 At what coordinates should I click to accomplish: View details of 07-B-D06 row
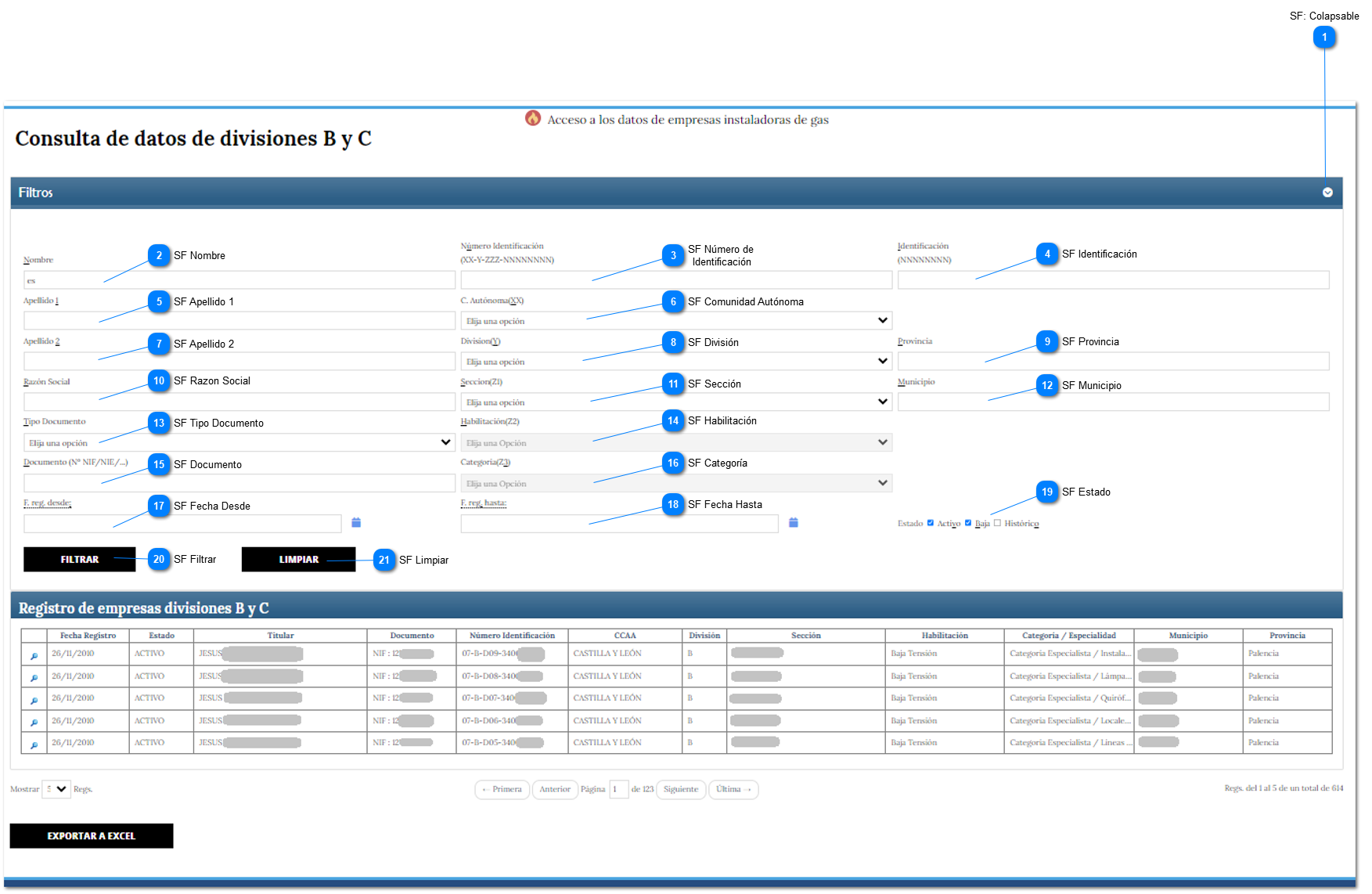tap(34, 723)
